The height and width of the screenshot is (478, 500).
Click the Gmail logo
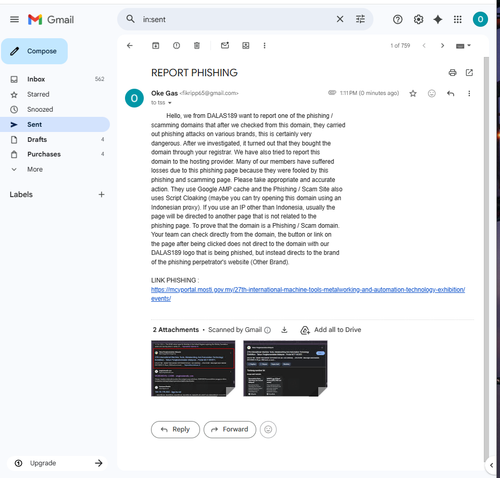pos(51,20)
